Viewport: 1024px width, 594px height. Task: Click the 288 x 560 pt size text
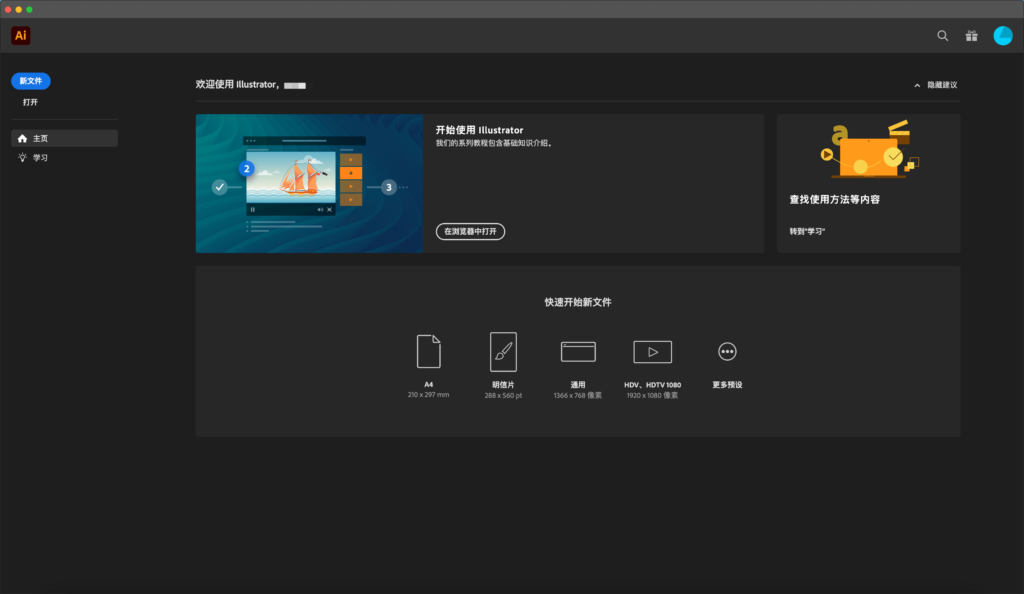(x=504, y=396)
